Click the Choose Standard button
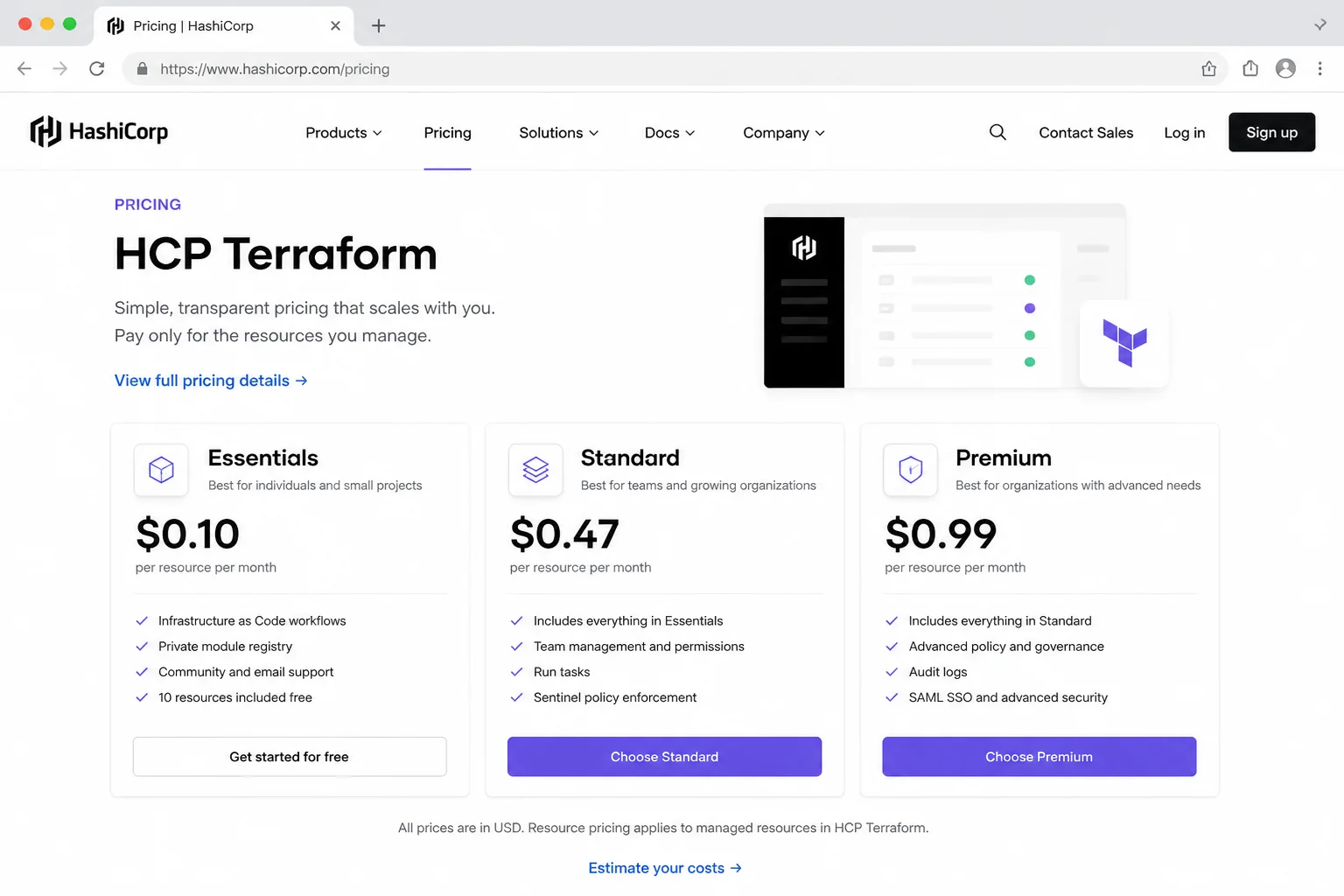This screenshot has height=896, width=1344. point(664,757)
